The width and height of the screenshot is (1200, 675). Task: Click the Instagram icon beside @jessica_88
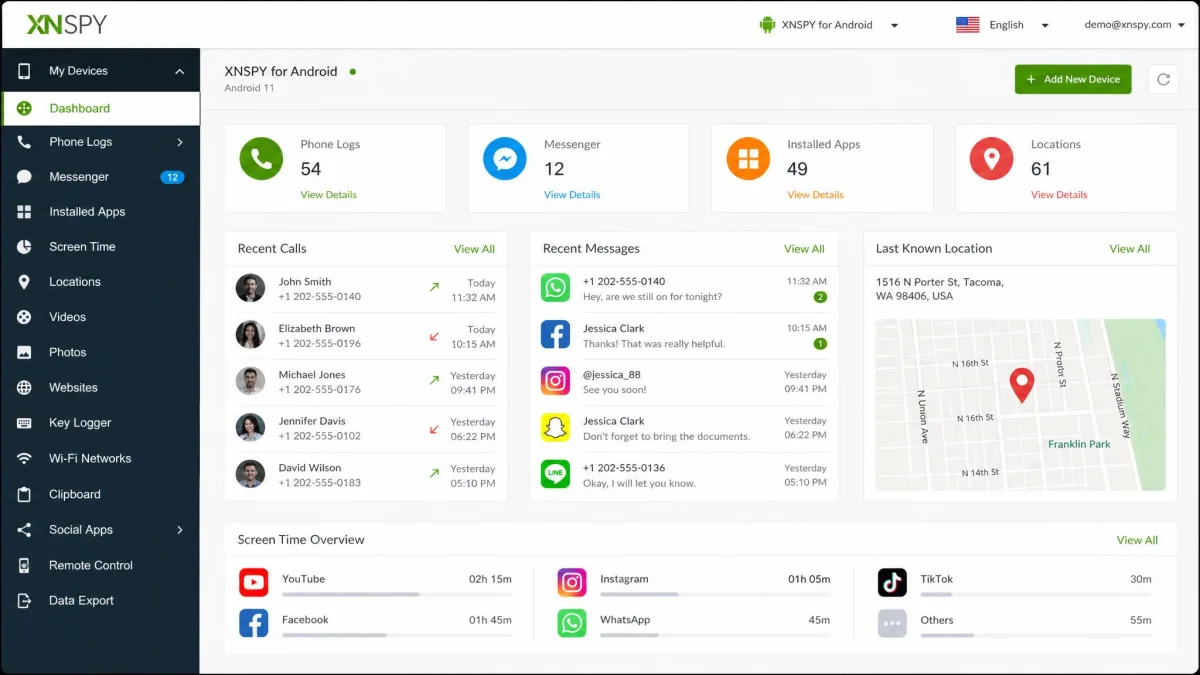555,381
